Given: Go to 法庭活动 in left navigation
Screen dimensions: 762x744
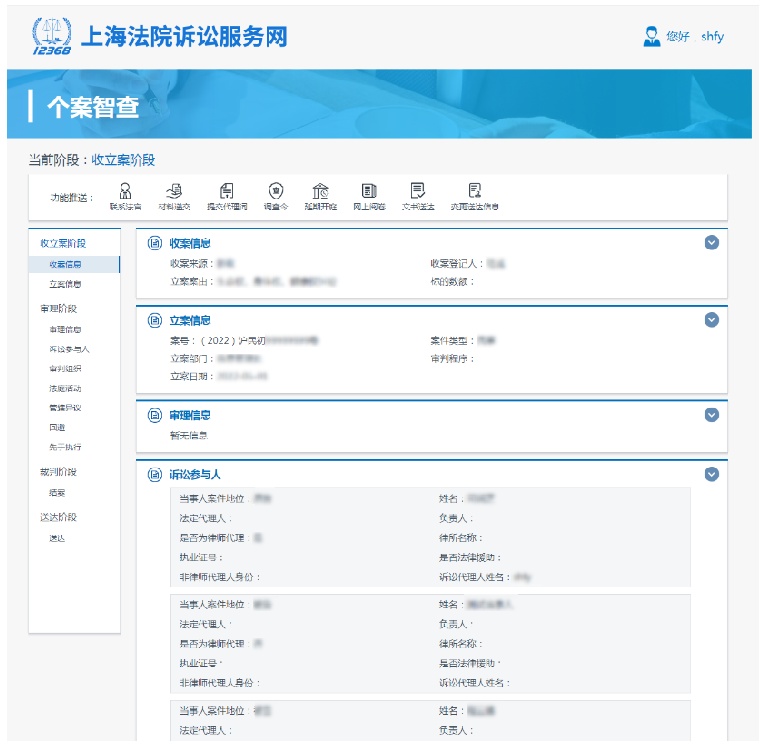Looking at the screenshot, I should [x=65, y=388].
